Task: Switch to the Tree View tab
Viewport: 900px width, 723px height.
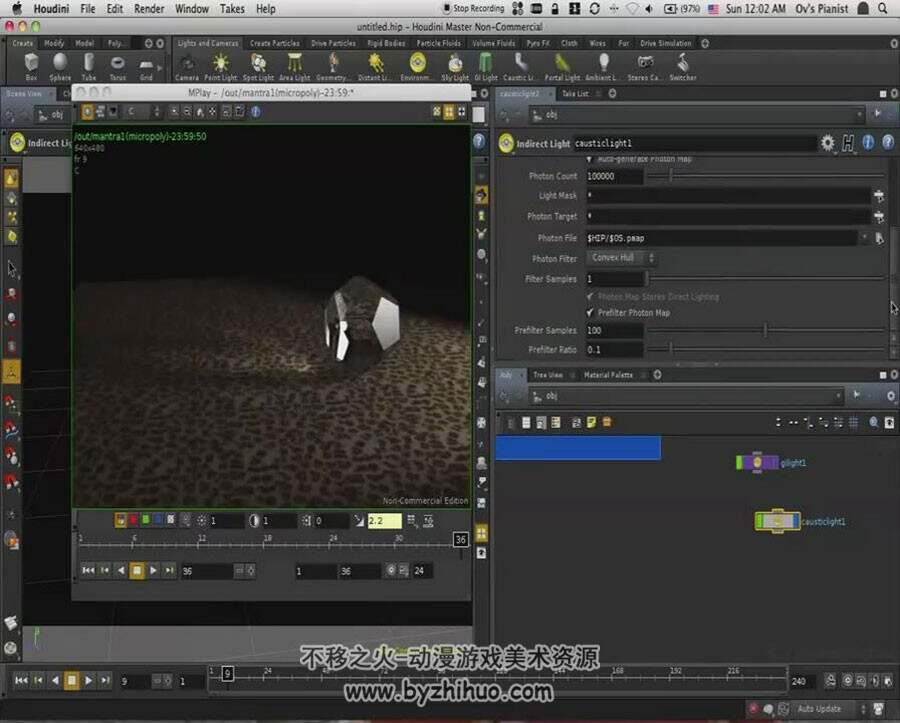Action: pyautogui.click(x=548, y=375)
